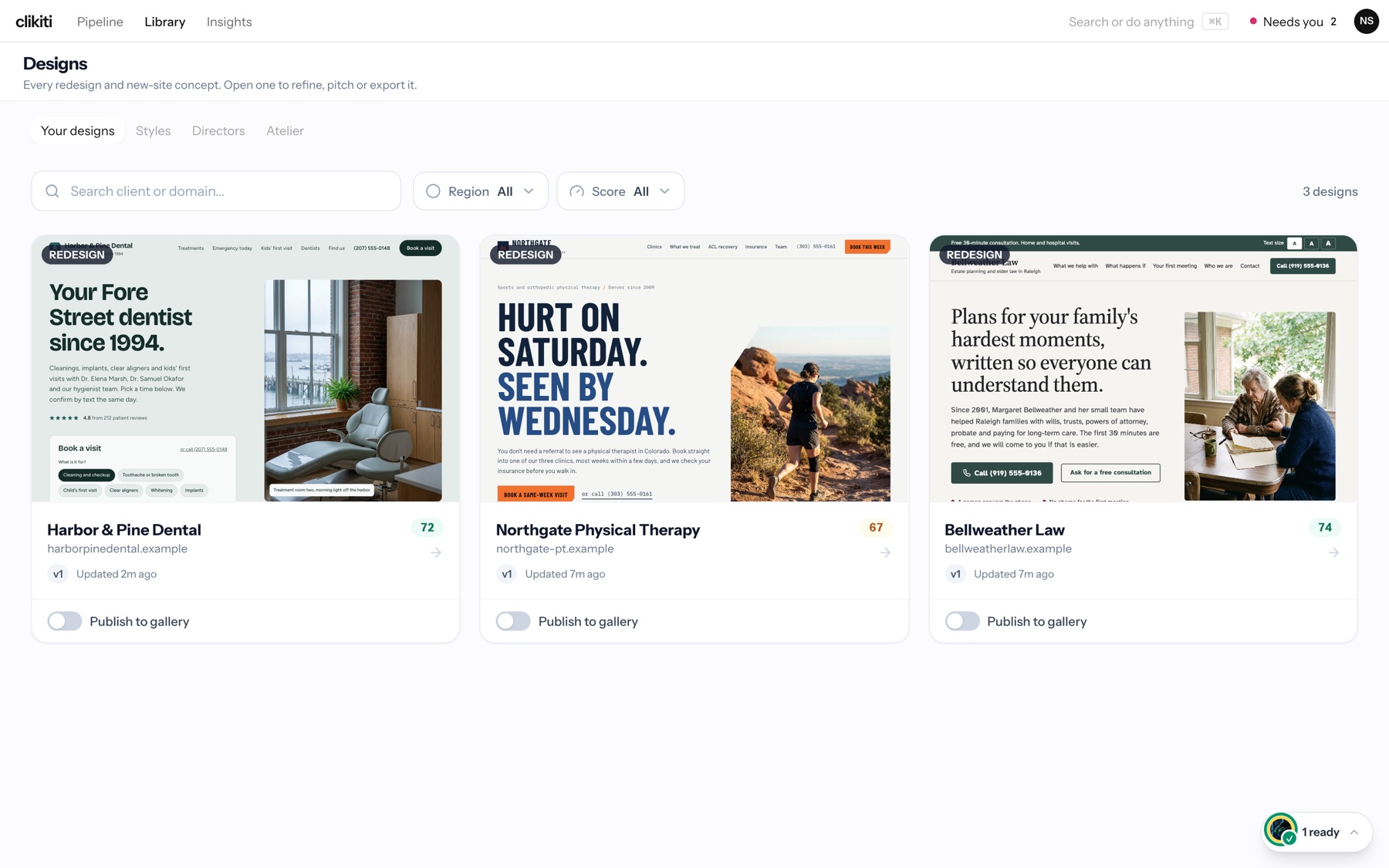
Task: Open the Bellweather Law design thumbnail
Action: pyautogui.click(x=1143, y=369)
